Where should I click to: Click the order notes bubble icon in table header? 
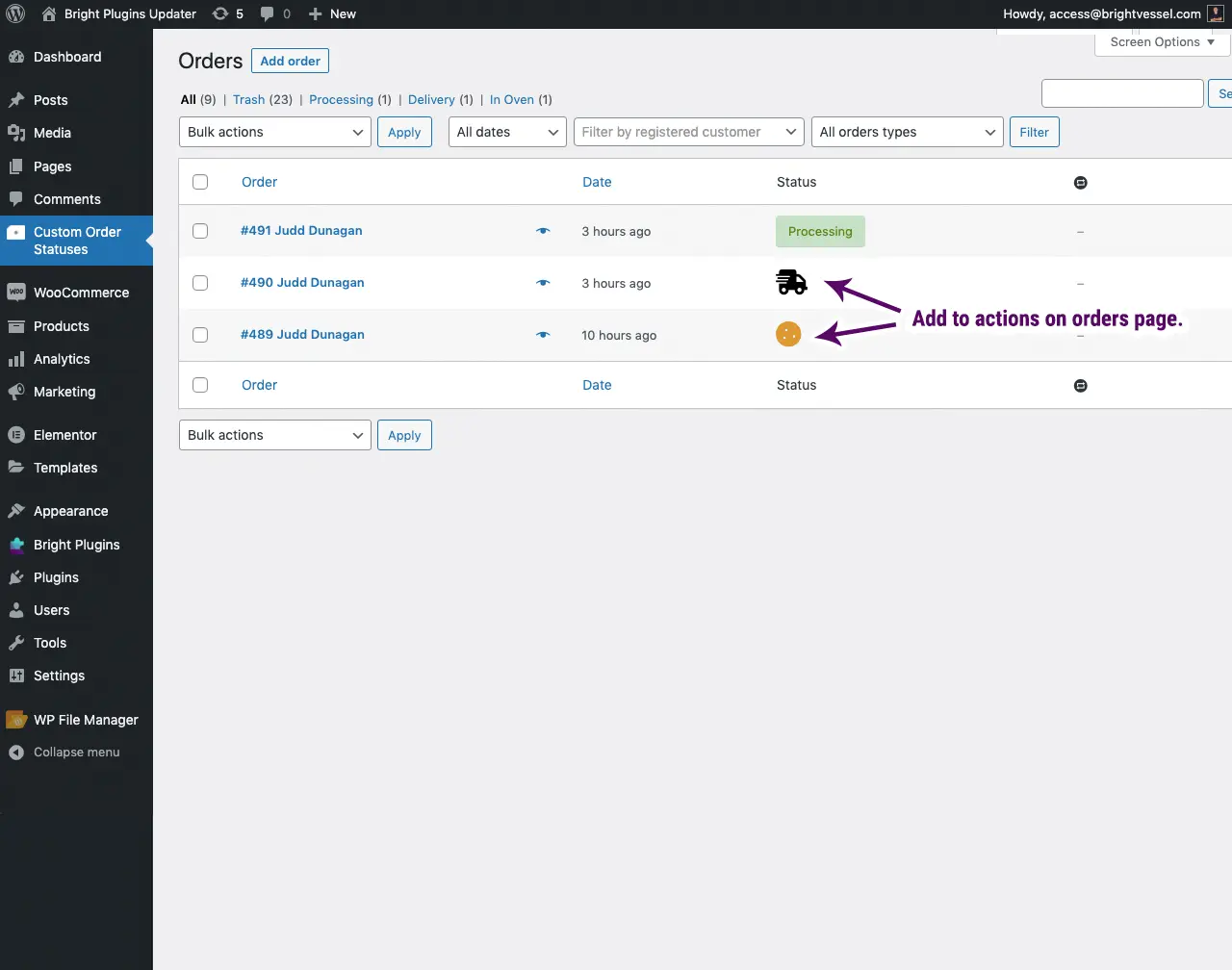1080,182
